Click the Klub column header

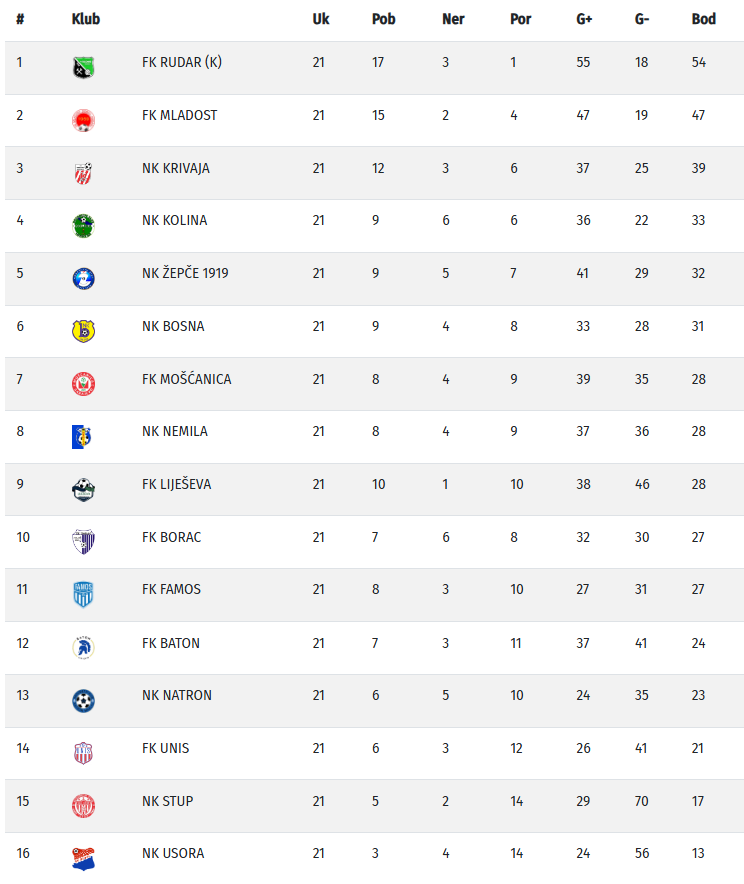(86, 19)
